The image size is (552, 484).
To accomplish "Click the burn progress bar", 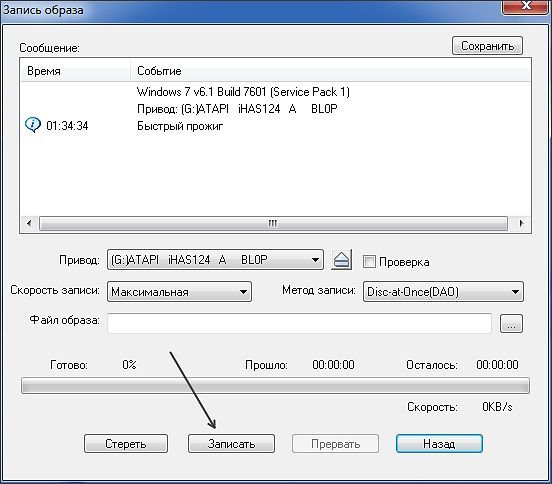I will (275, 385).
